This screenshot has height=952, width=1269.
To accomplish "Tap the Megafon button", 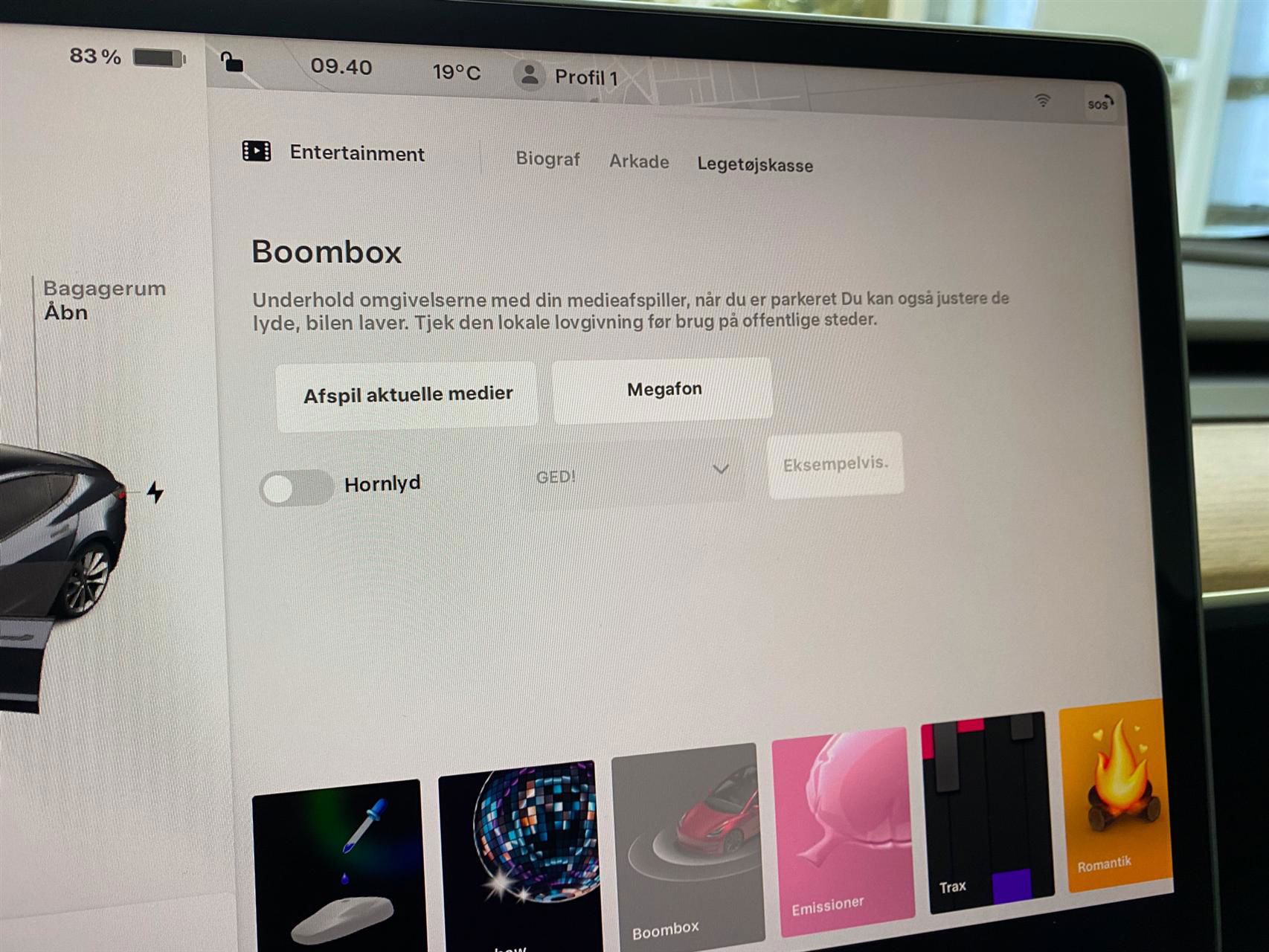I will point(663,390).
